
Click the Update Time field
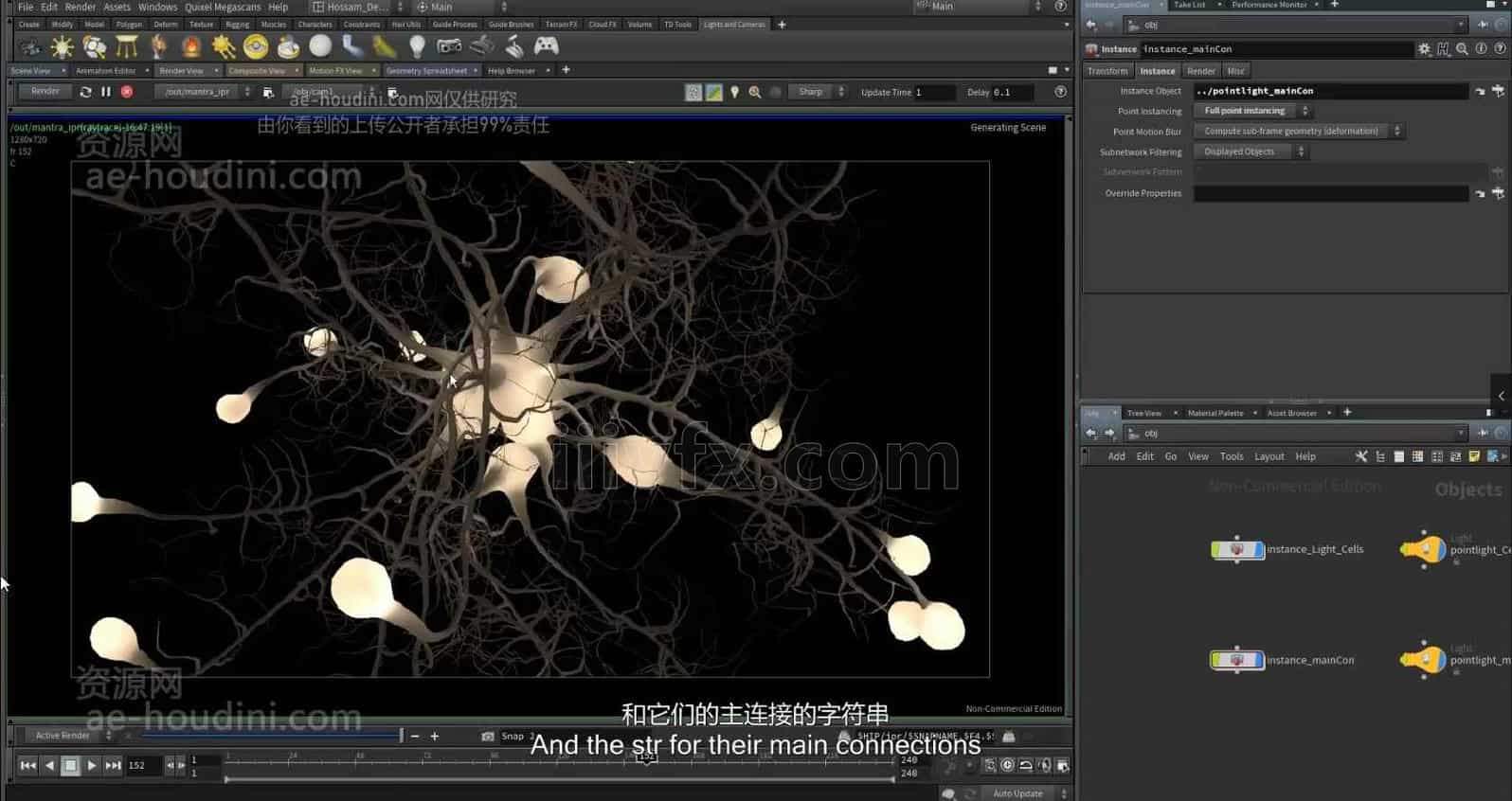[933, 92]
